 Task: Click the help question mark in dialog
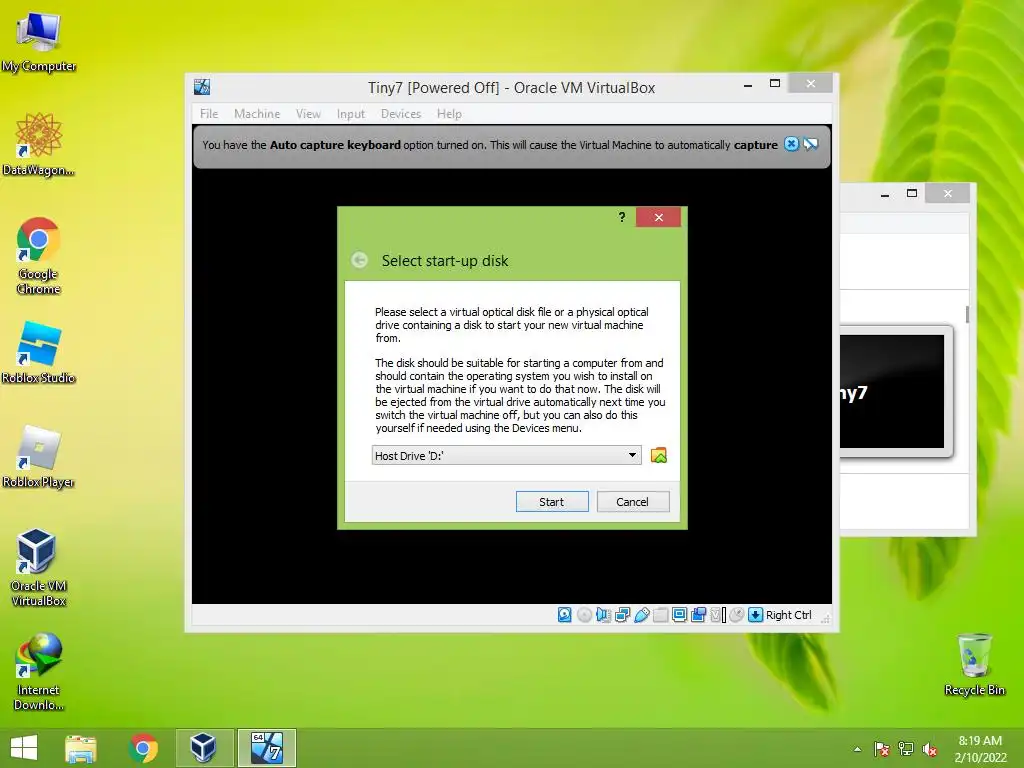(x=622, y=217)
